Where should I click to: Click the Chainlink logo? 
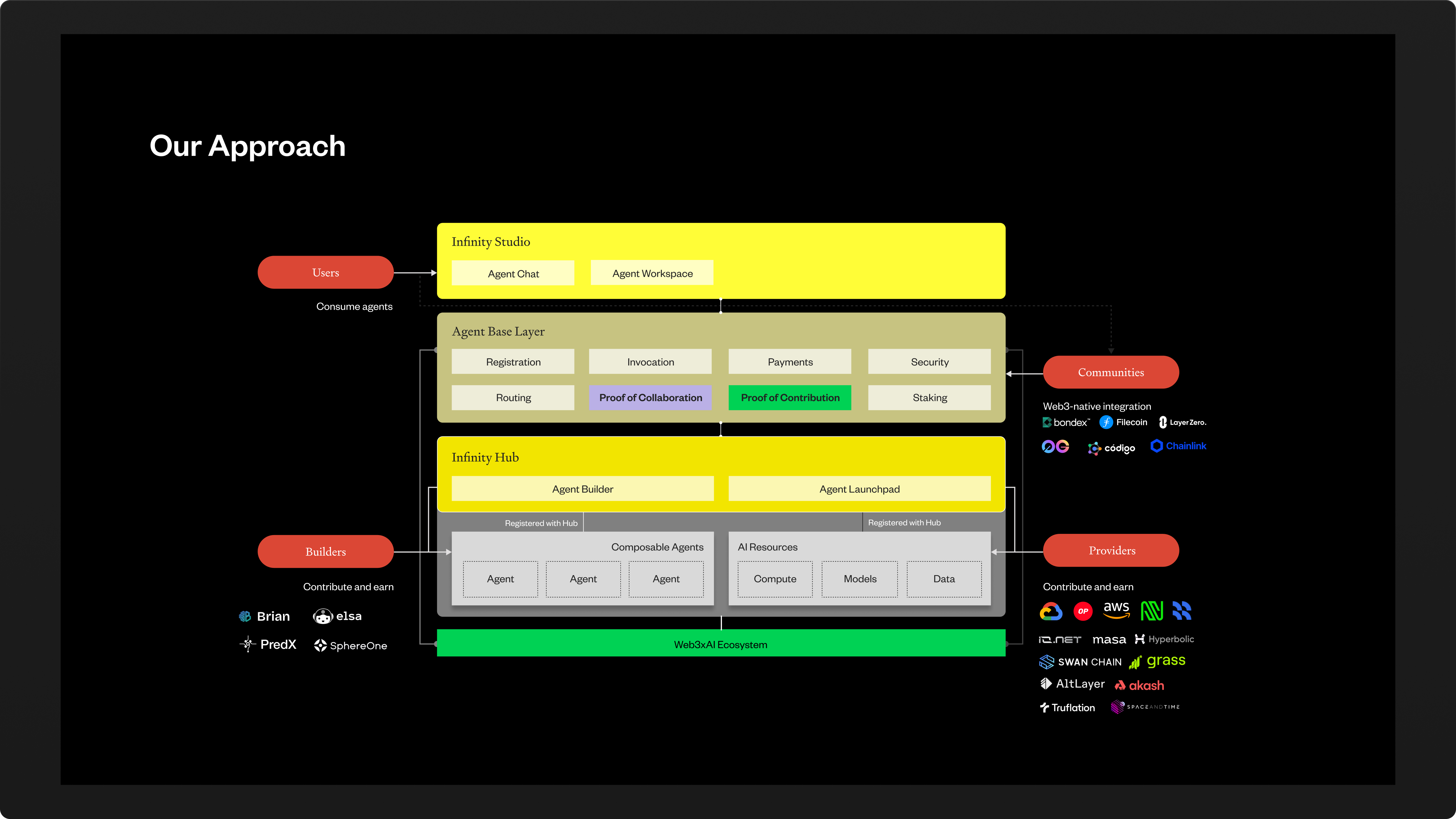click(1178, 446)
